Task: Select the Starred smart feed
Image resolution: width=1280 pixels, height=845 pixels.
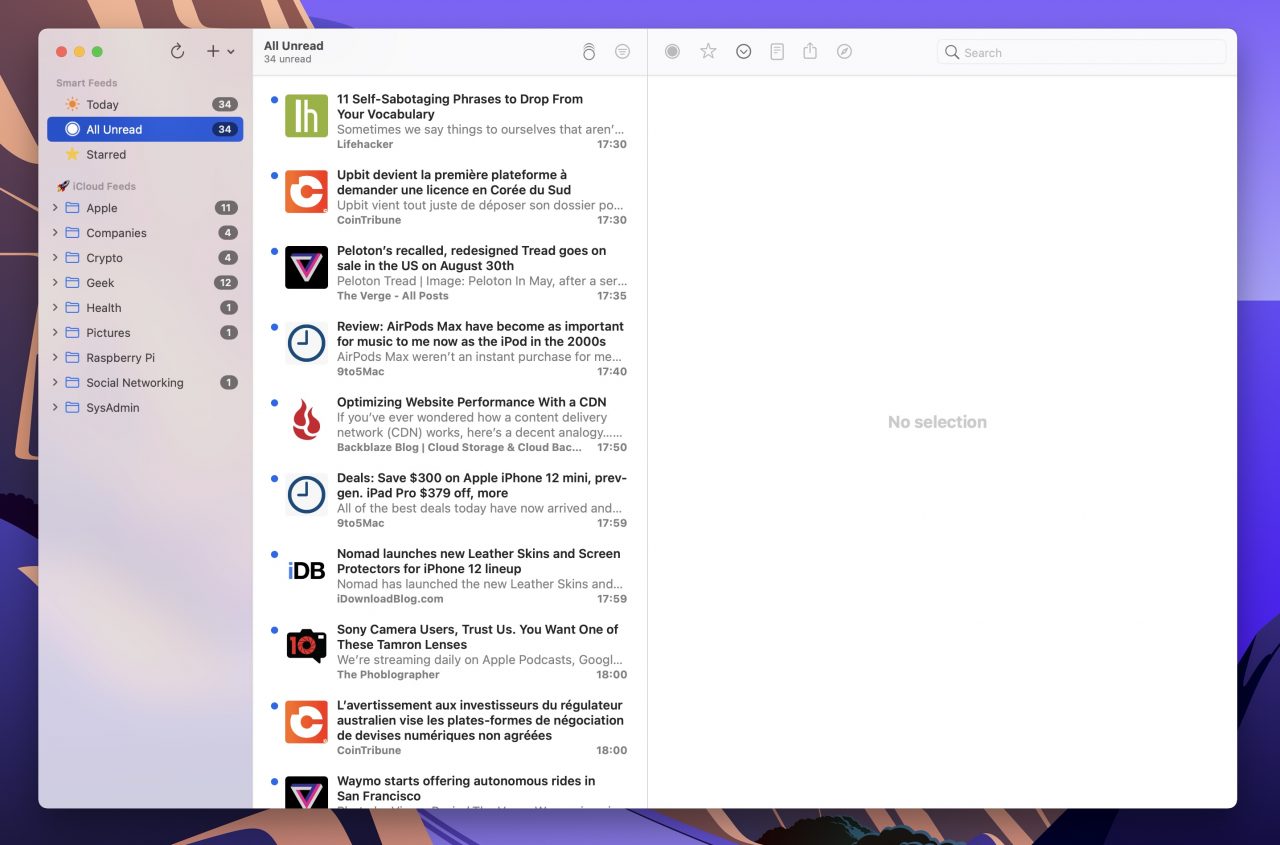Action: tap(145, 154)
